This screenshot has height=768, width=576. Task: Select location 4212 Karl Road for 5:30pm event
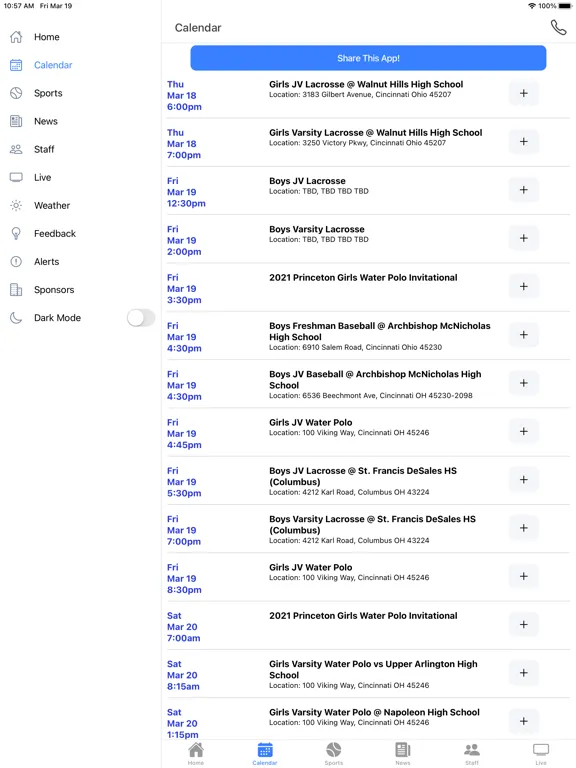click(x=349, y=492)
